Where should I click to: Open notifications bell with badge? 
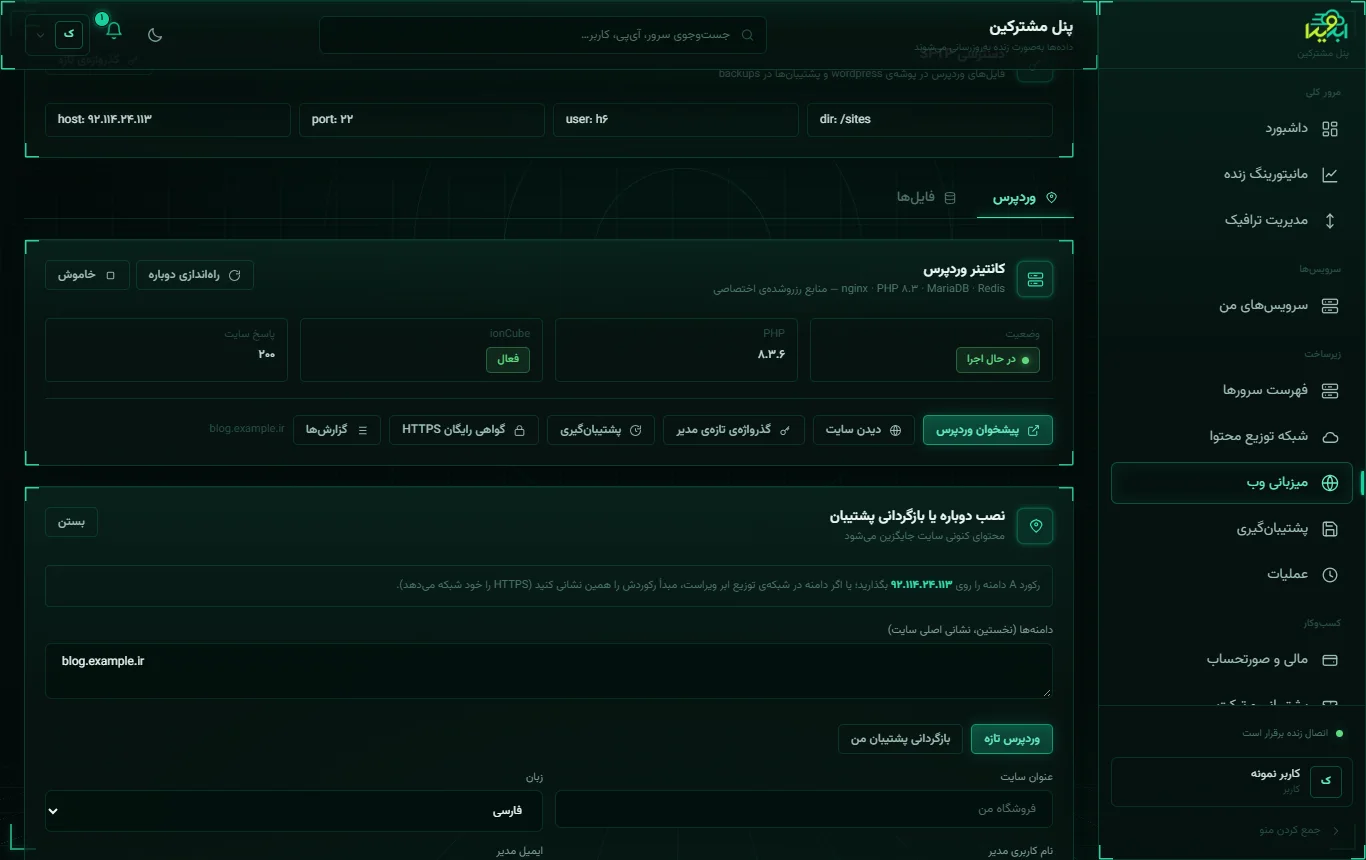click(x=113, y=30)
